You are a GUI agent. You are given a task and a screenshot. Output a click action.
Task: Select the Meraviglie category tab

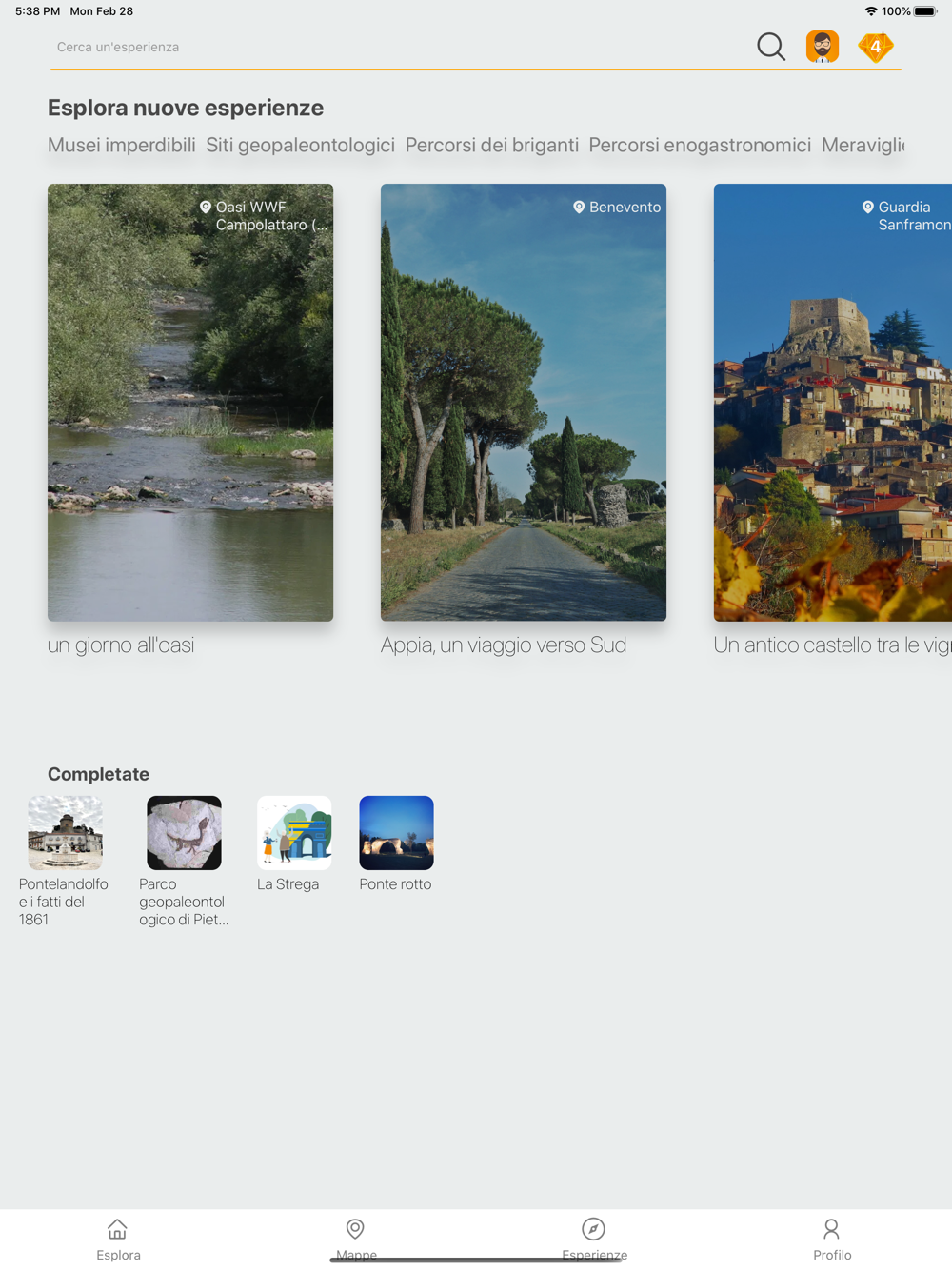[863, 145]
